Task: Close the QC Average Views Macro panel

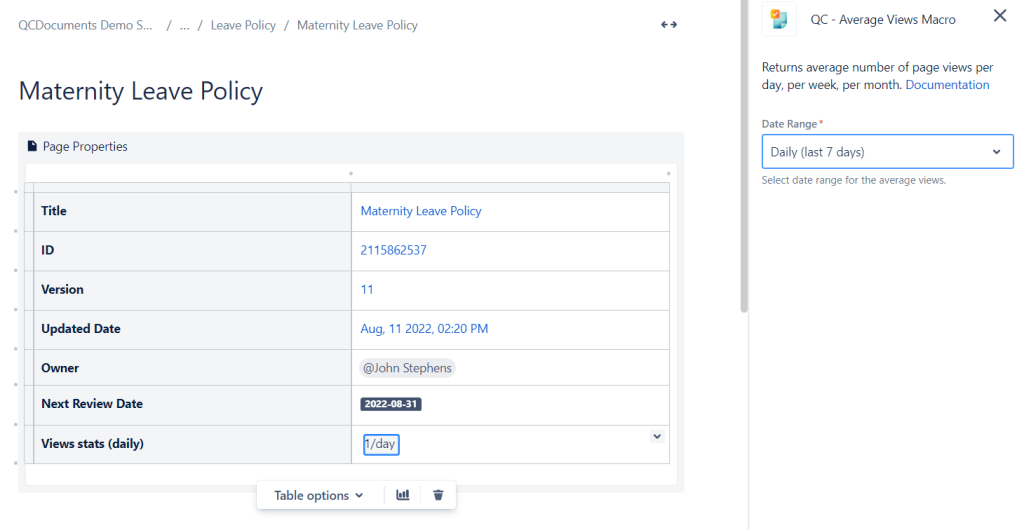Action: click(x=1000, y=16)
